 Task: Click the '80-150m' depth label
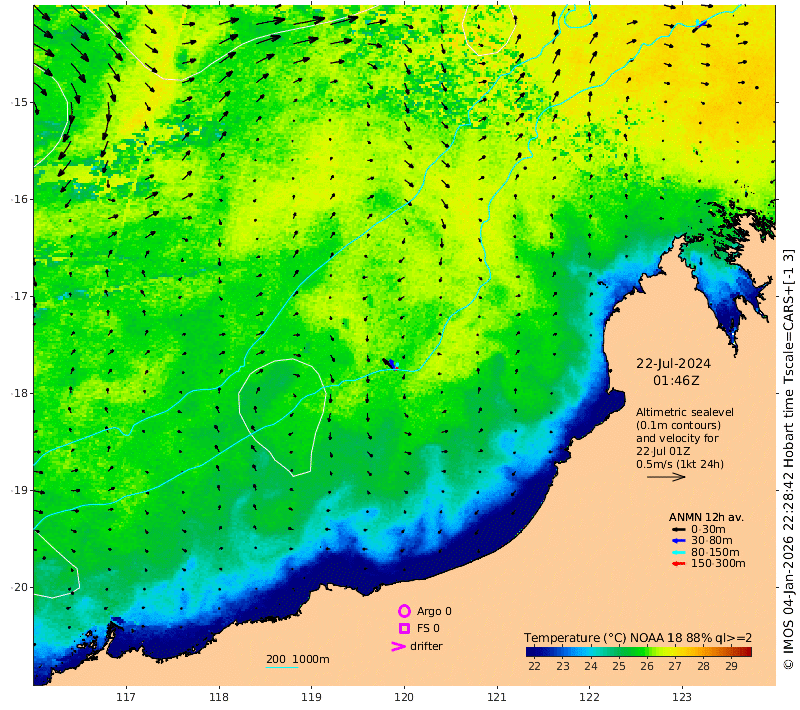715,552
